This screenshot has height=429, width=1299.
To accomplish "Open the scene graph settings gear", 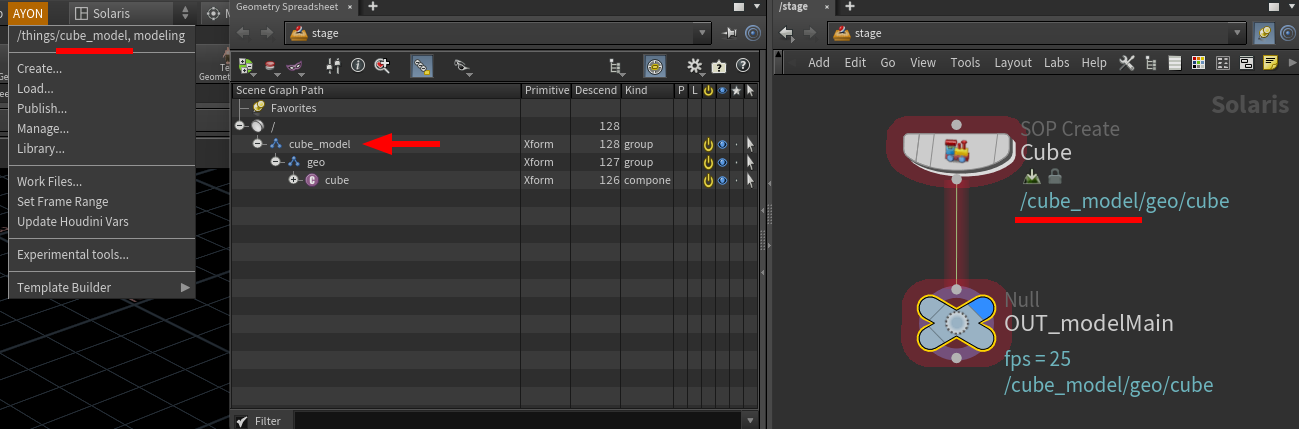I will tap(694, 67).
